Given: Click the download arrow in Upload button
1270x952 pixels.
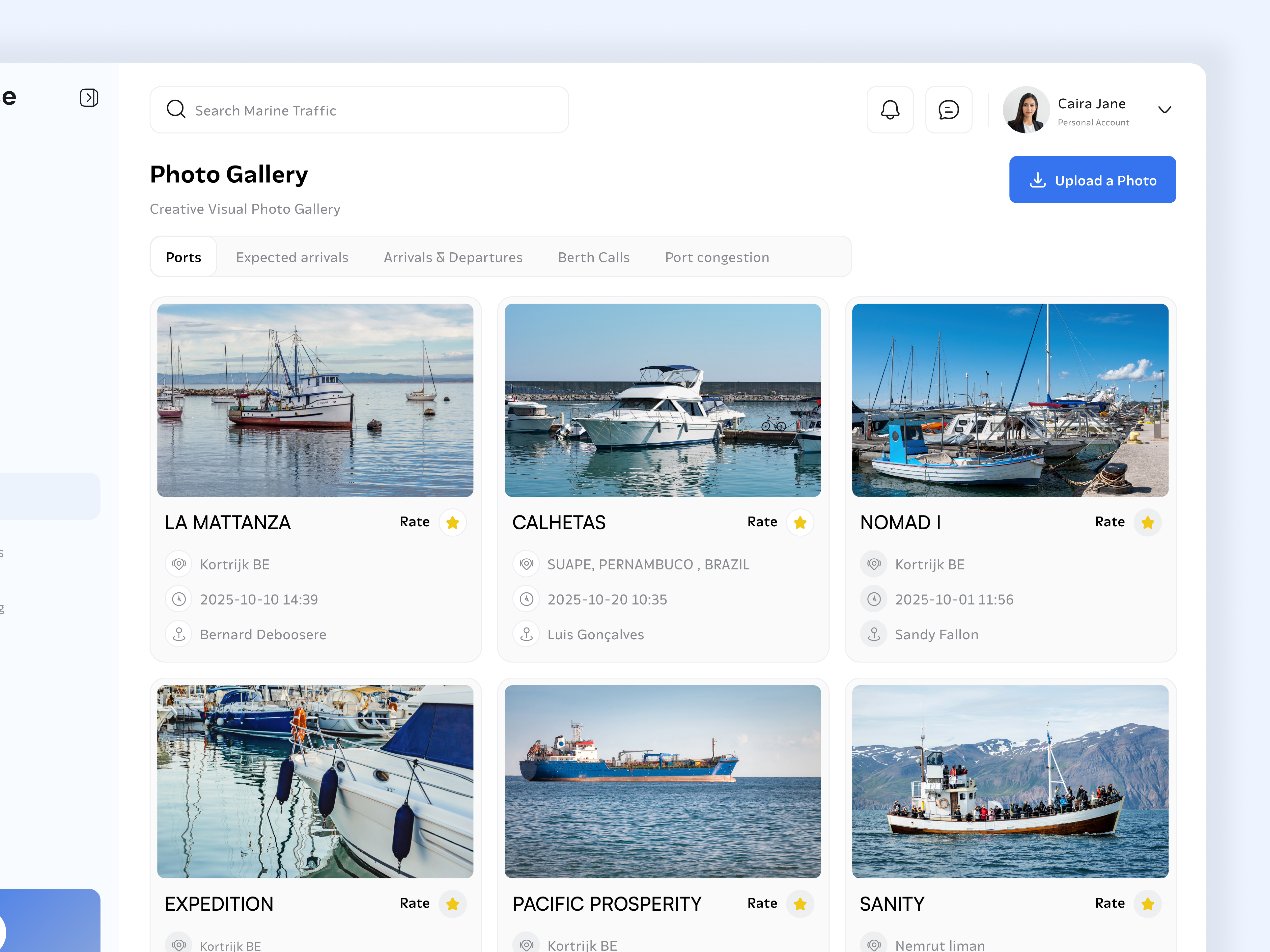Looking at the screenshot, I should click(x=1037, y=180).
